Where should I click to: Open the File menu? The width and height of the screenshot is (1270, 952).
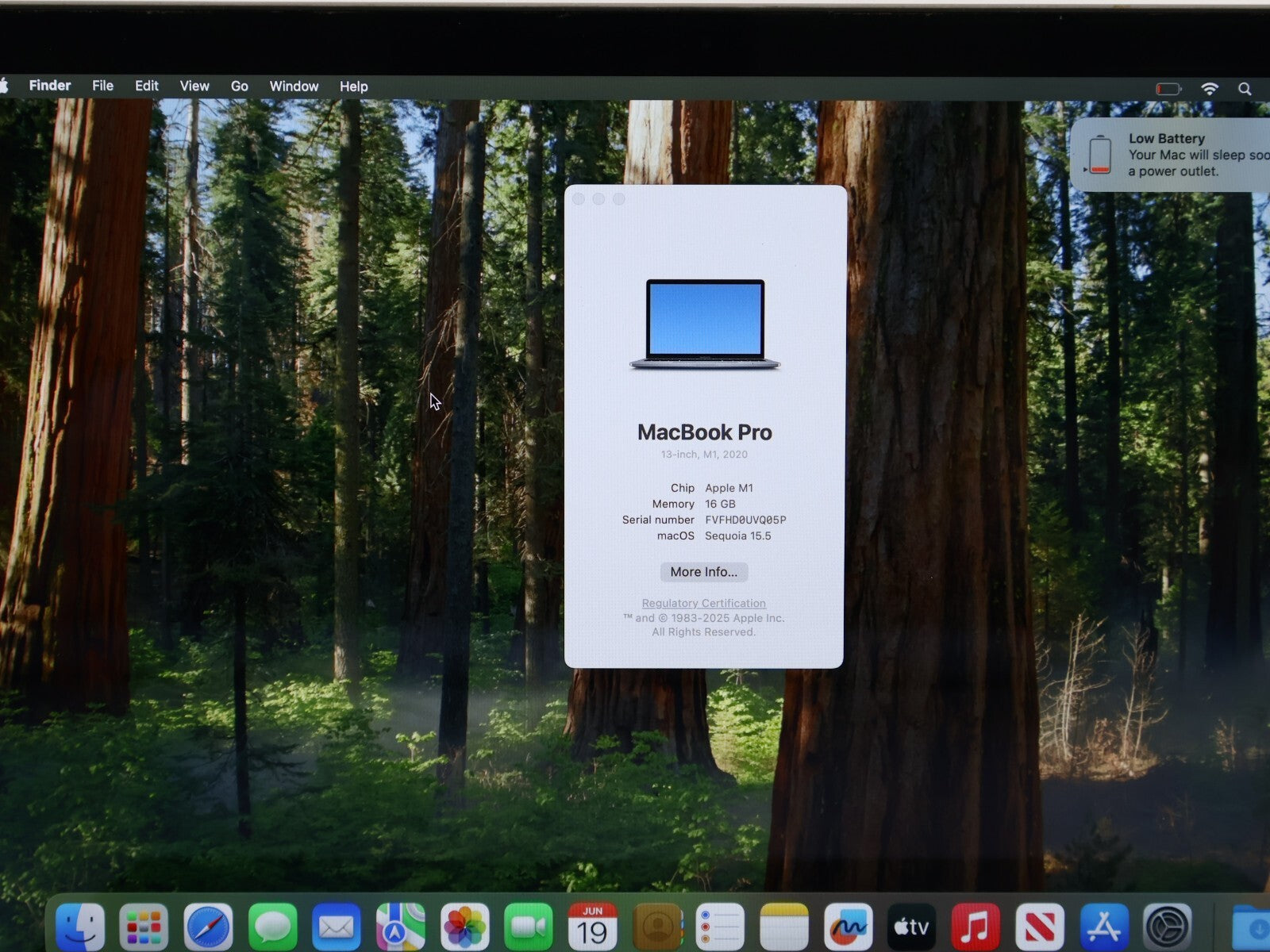102,86
